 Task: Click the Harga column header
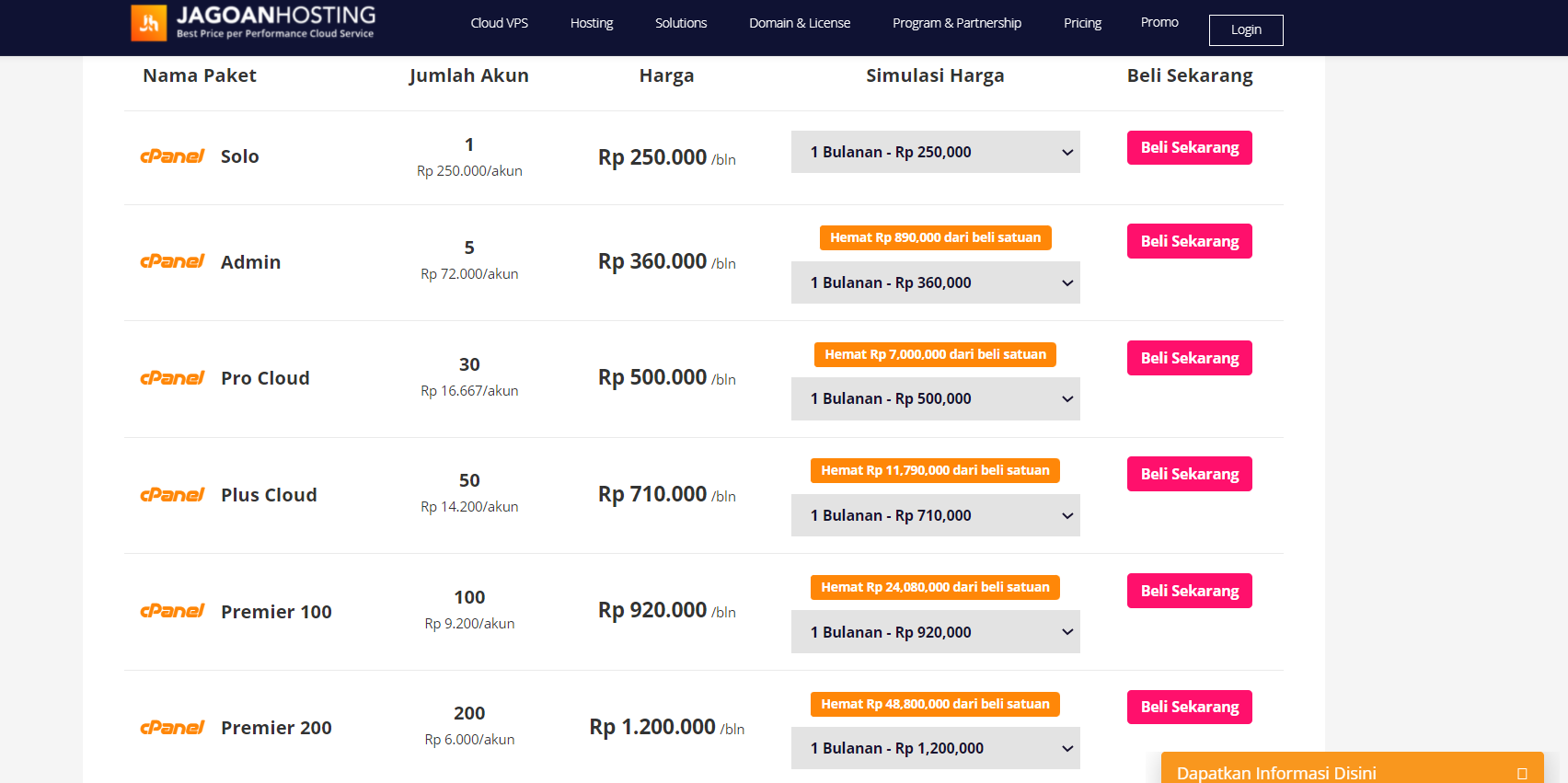pos(667,76)
